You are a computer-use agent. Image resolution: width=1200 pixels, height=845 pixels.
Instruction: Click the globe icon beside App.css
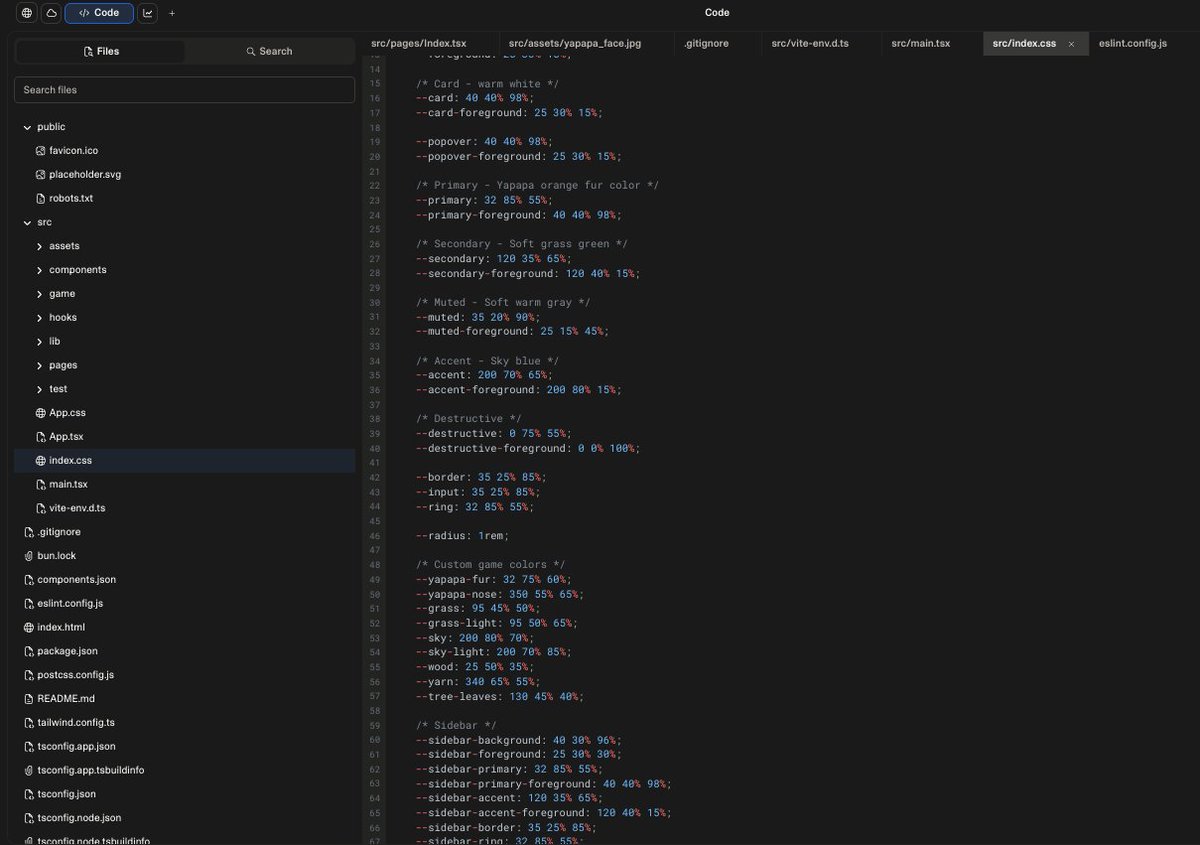(x=41, y=412)
